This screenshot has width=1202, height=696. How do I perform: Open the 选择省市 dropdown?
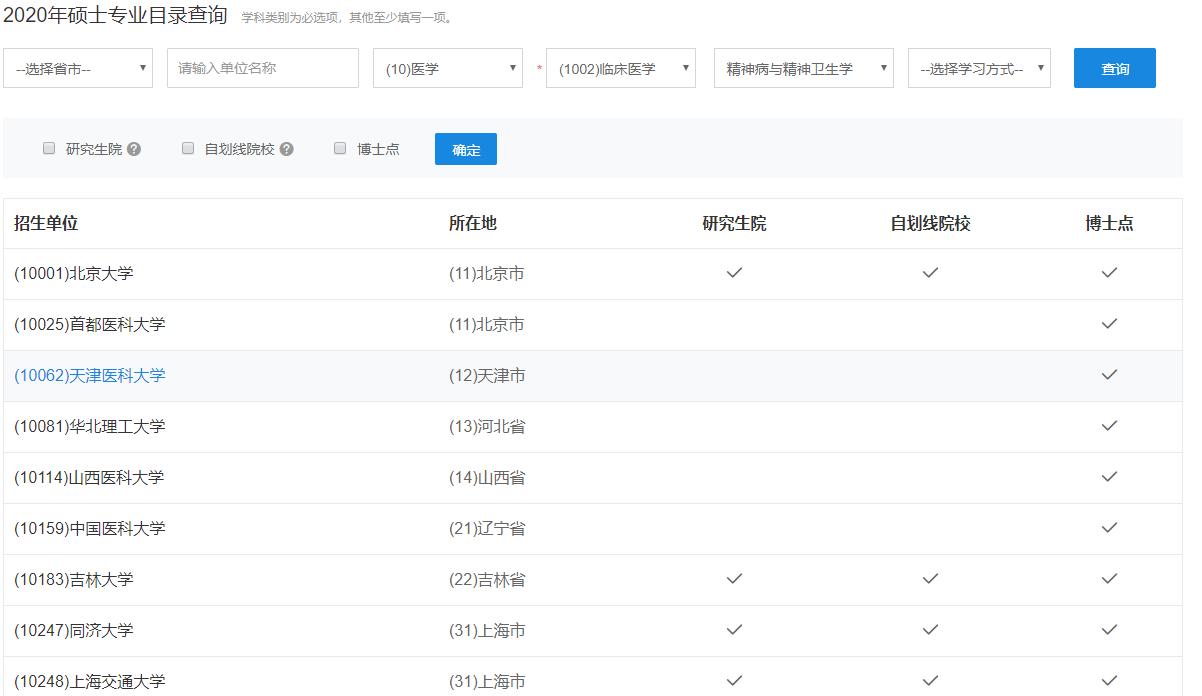point(78,68)
